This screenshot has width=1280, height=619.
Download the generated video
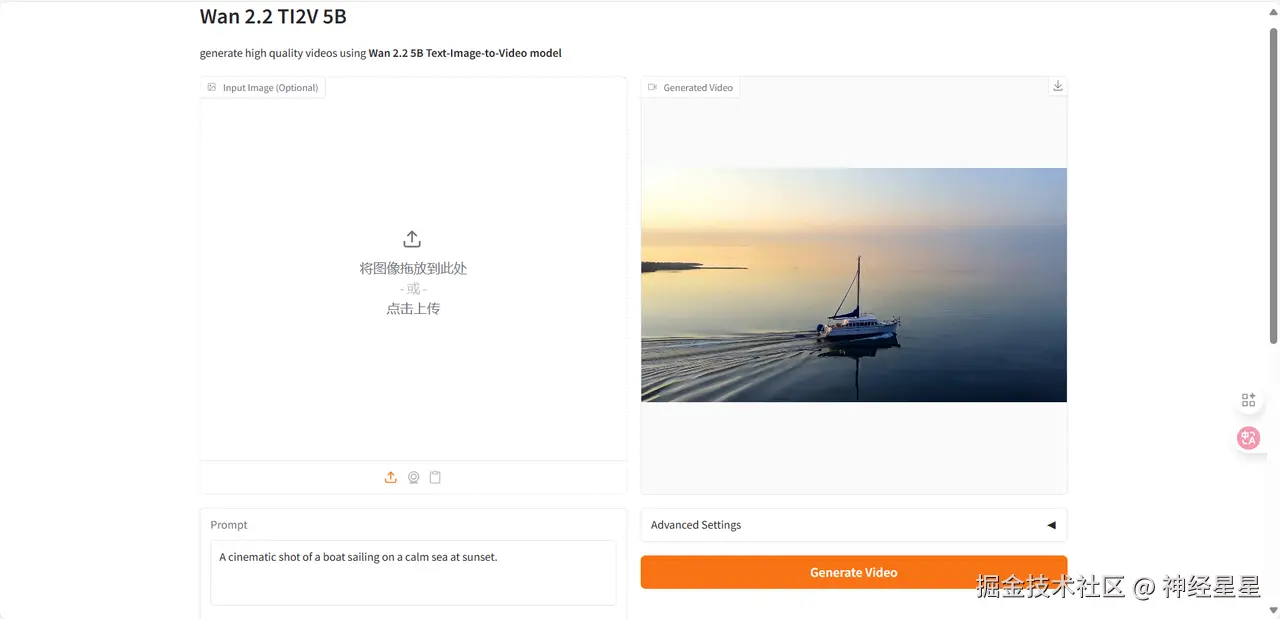pos(1058,87)
